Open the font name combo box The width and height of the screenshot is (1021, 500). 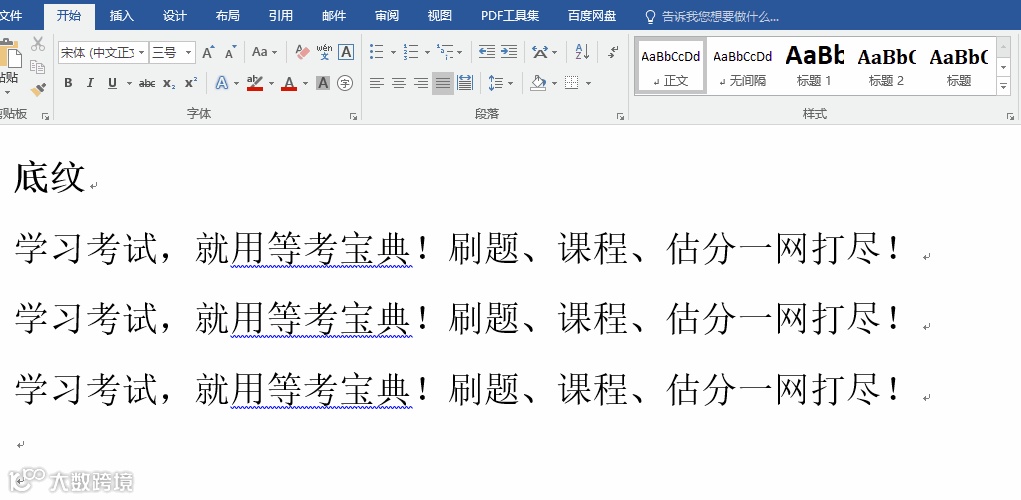pyautogui.click(x=103, y=53)
